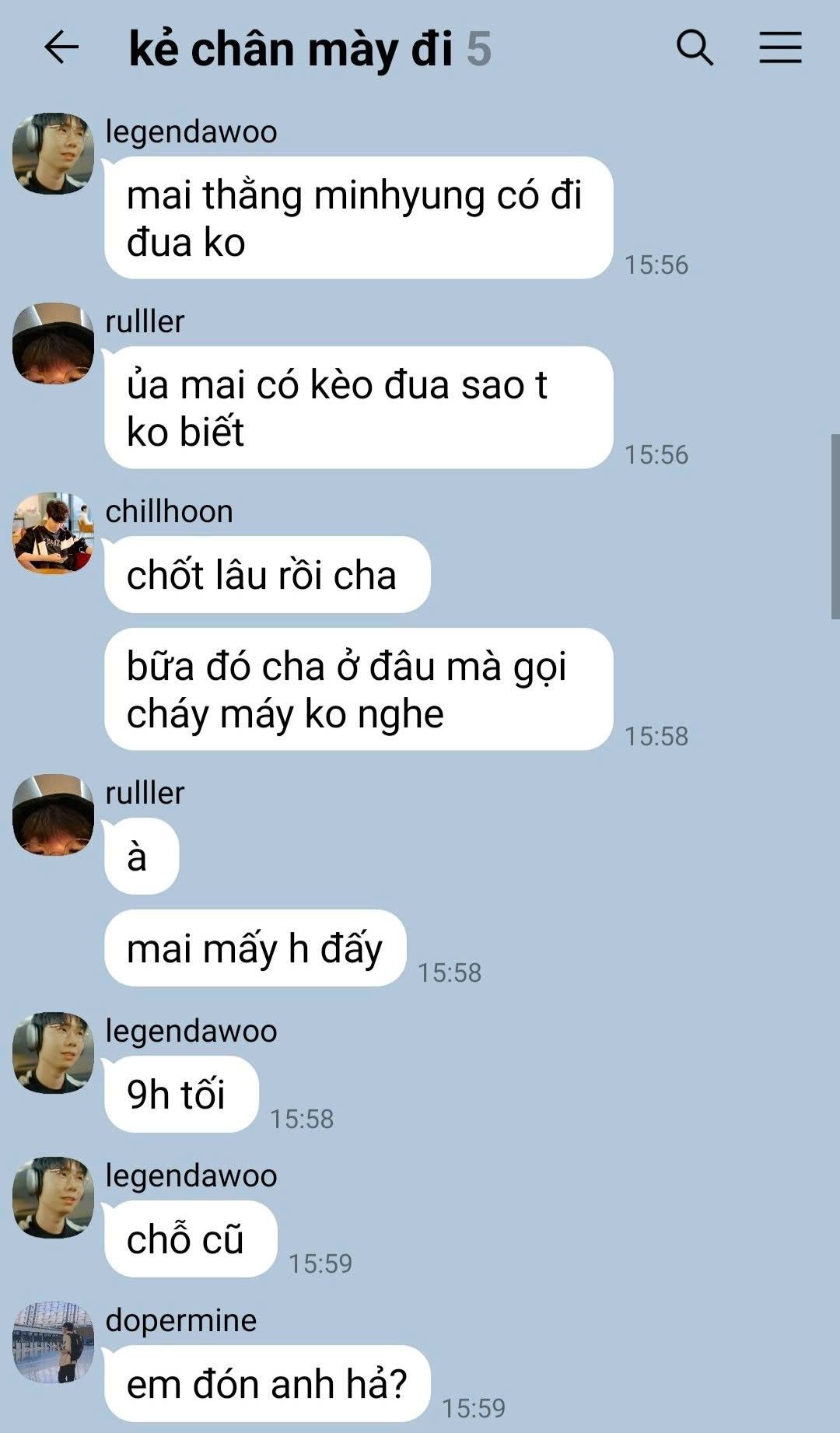Tap legendawoo's avatar beside '9h tối'
Image resolution: width=840 pixels, height=1433 pixels.
coord(53,1053)
